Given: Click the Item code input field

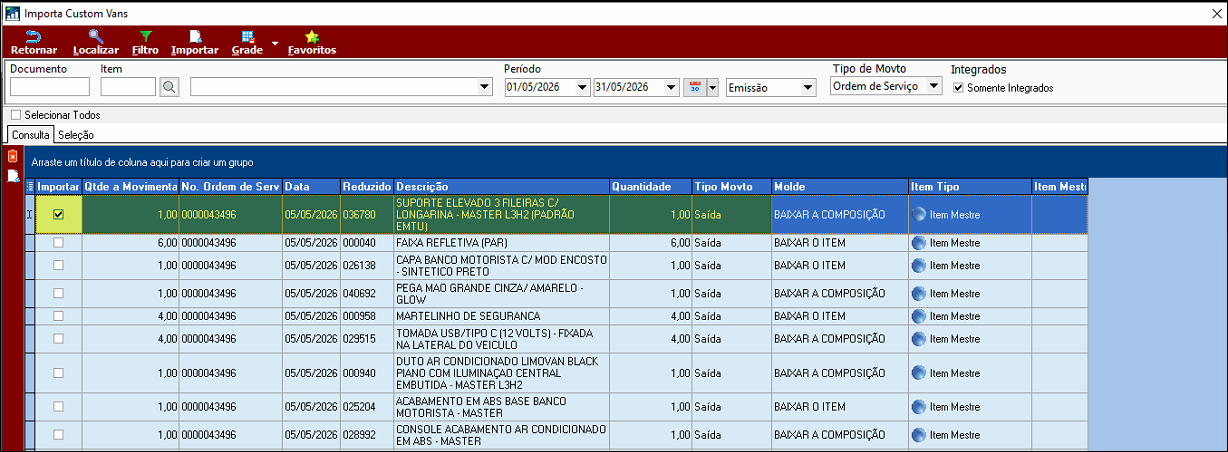Looking at the screenshot, I should 128,87.
